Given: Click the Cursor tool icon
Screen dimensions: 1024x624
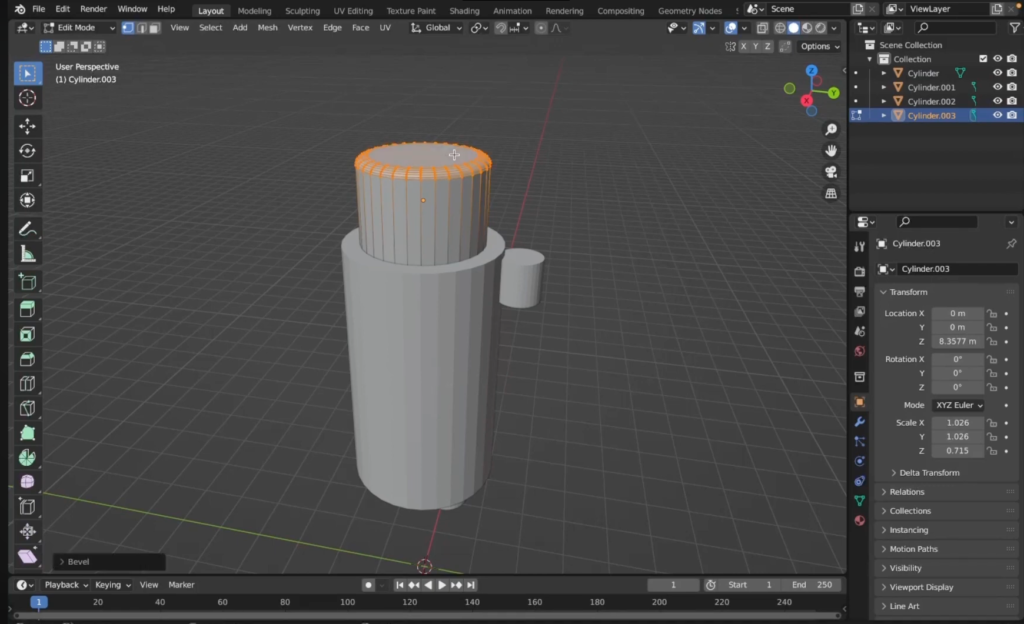Looking at the screenshot, I should (27, 97).
